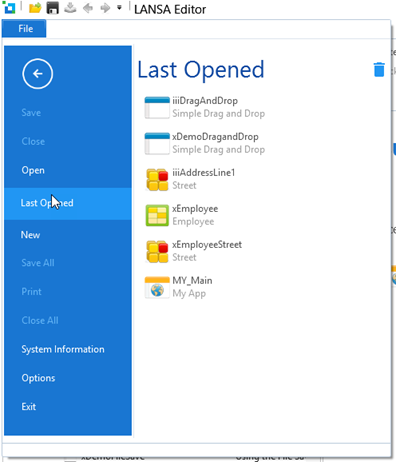The width and height of the screenshot is (396, 462).
Task: Click the iiiAddressLine1 field blocks icon
Action: pyautogui.click(x=157, y=179)
